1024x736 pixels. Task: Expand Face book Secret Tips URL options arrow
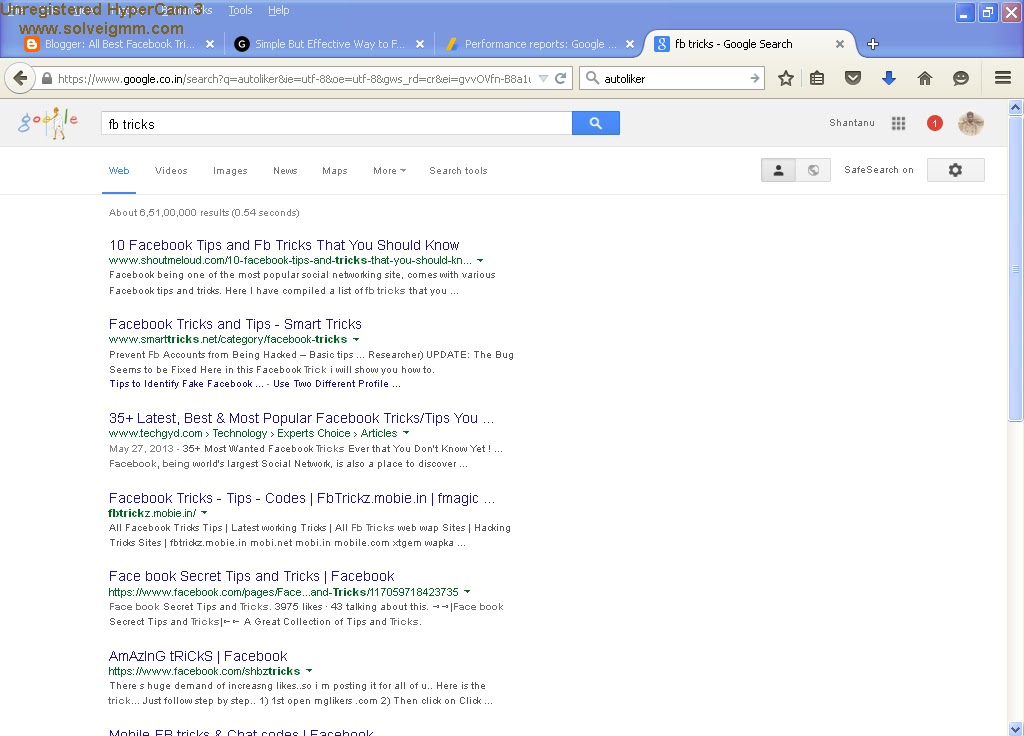pyautogui.click(x=467, y=592)
